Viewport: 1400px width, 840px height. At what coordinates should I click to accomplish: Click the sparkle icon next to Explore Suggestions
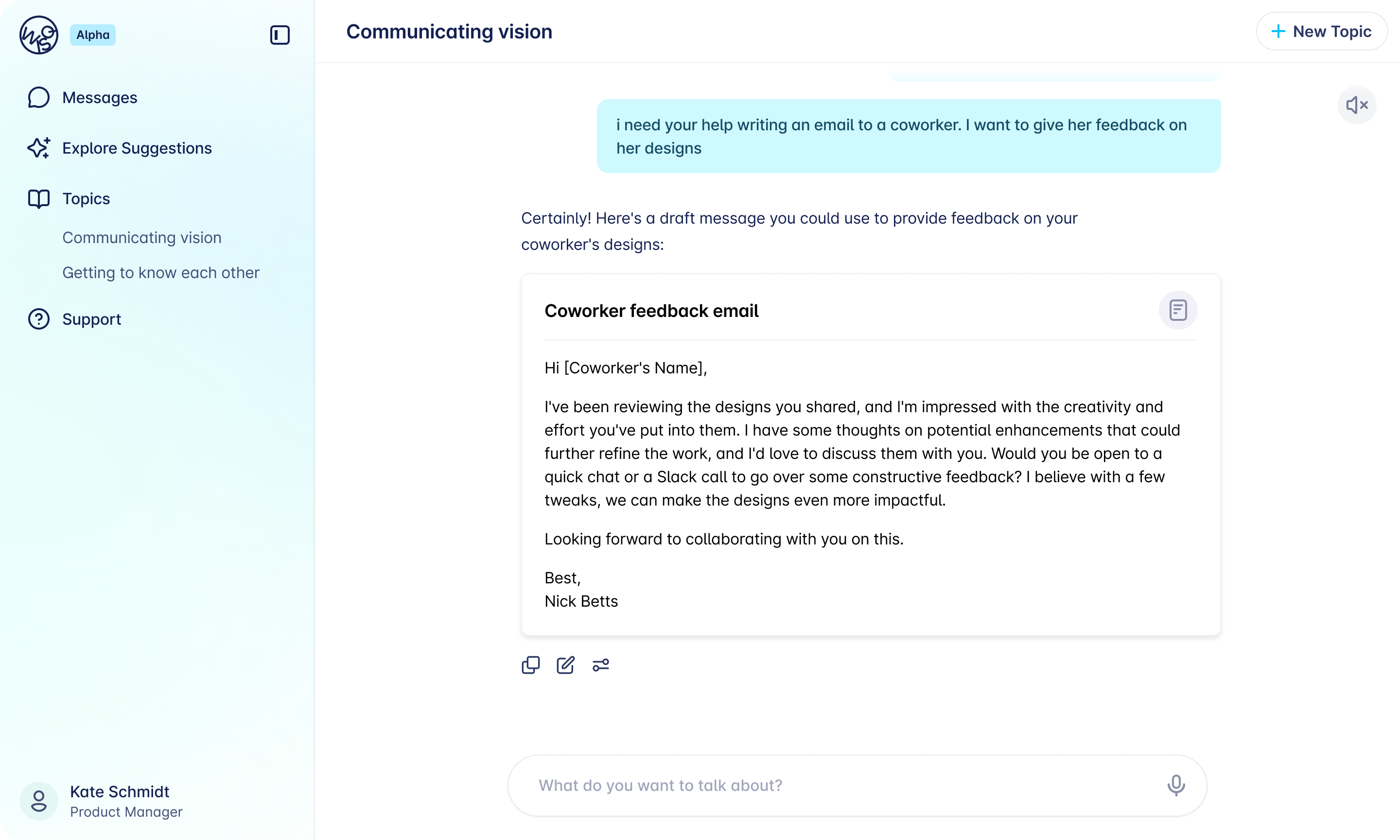coord(38,148)
